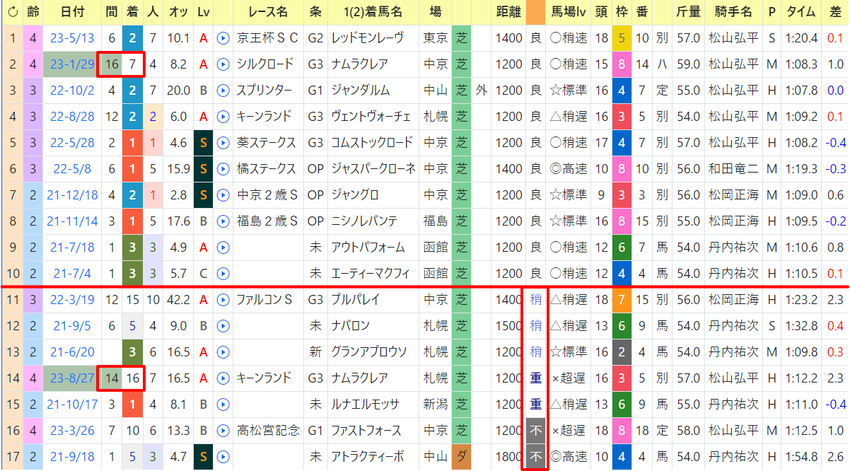This screenshot has height=471, width=850.
Task: Open the 22-10/2 race date link
Action: click(x=72, y=91)
